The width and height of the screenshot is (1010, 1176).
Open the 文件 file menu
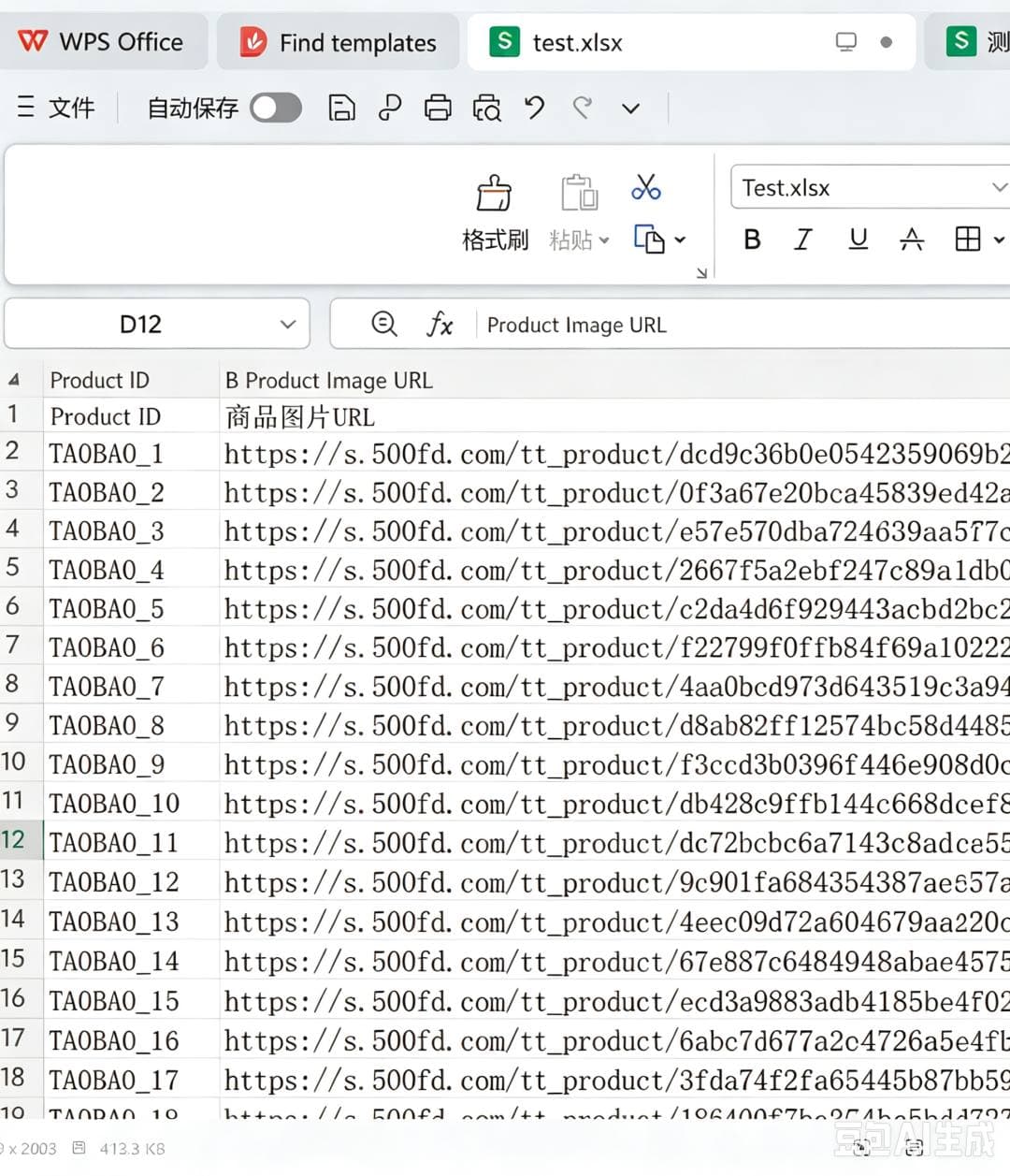click(x=57, y=108)
